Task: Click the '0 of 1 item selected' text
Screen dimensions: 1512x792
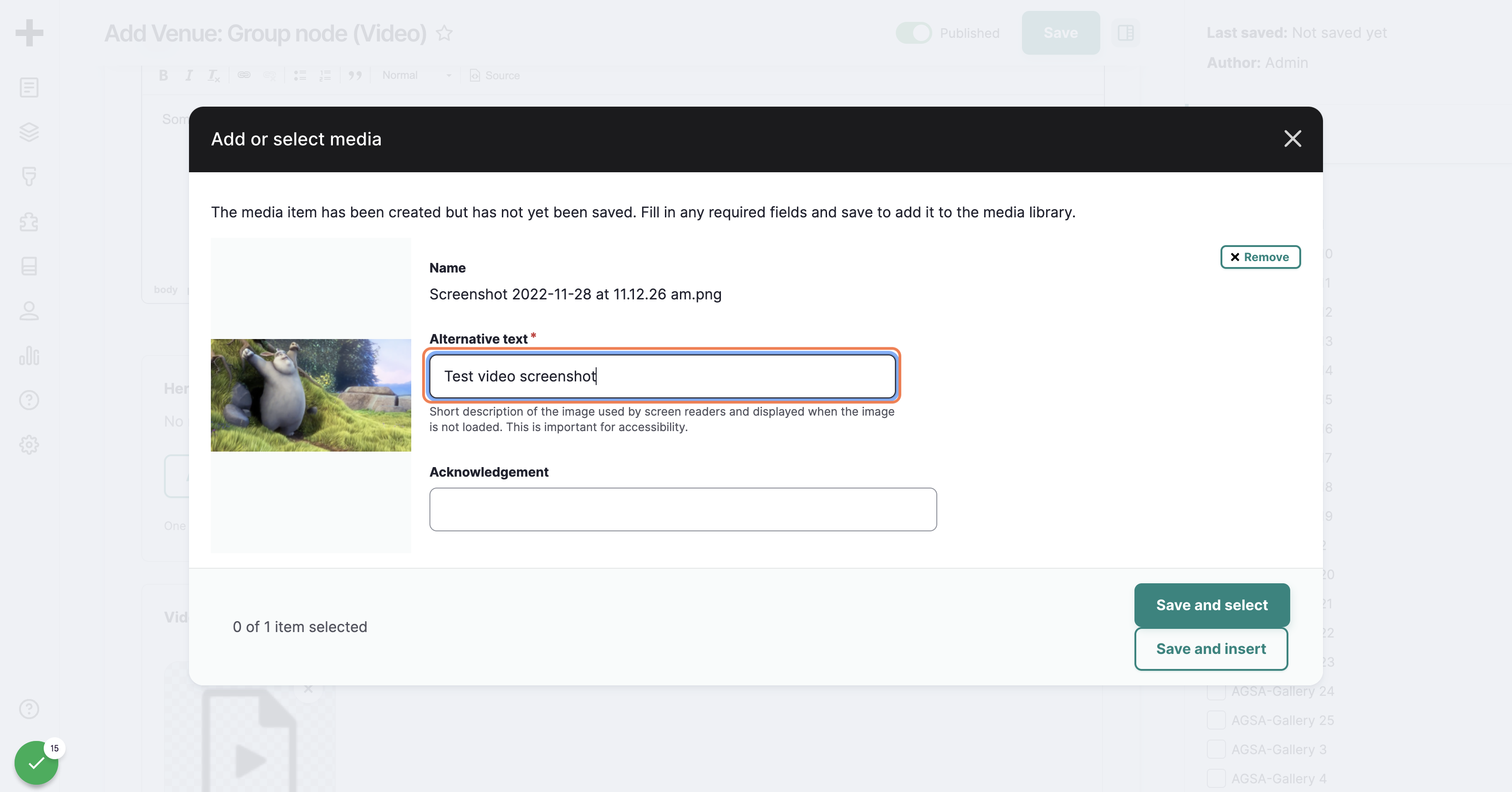Action: pyautogui.click(x=300, y=627)
